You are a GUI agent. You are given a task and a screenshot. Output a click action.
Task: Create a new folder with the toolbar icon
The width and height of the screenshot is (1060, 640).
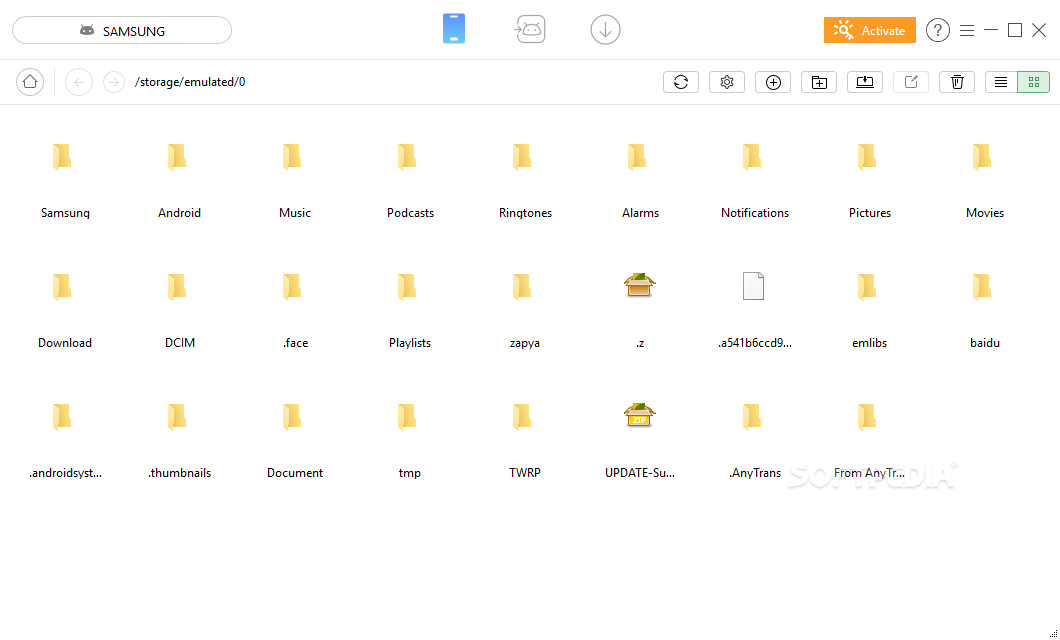[819, 82]
